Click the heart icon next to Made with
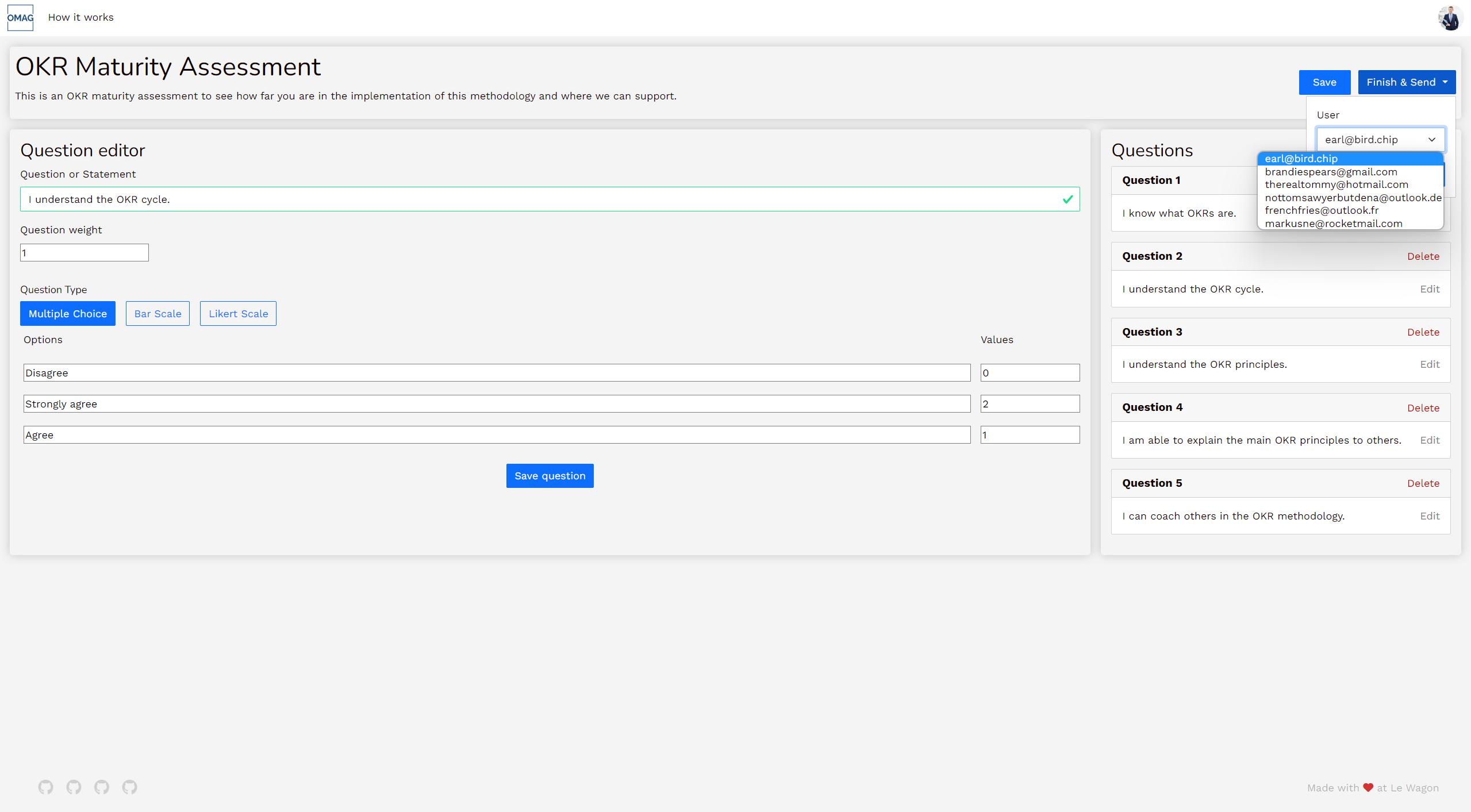This screenshot has width=1471, height=812. (x=1367, y=787)
